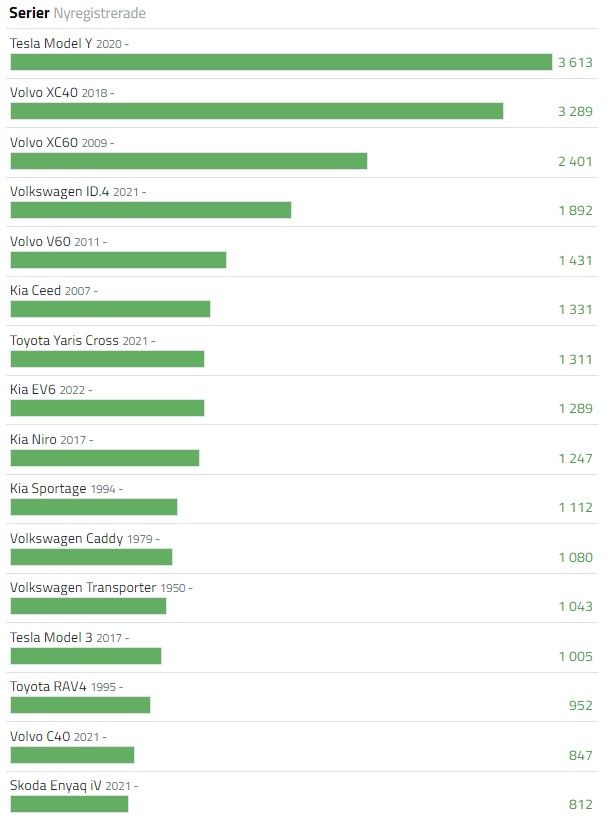This screenshot has height=818, width=608.
Task: Open the Toyota RAV4 series
Action: coord(48,687)
